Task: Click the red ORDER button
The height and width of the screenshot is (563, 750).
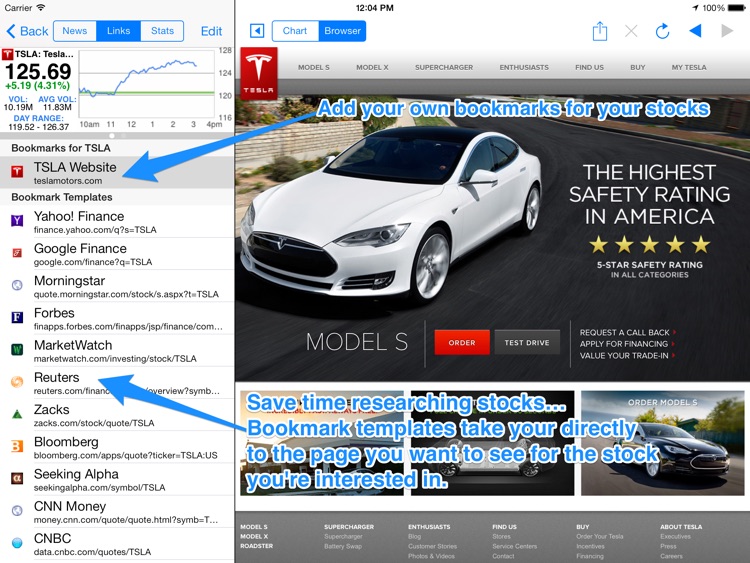Action: tap(462, 343)
